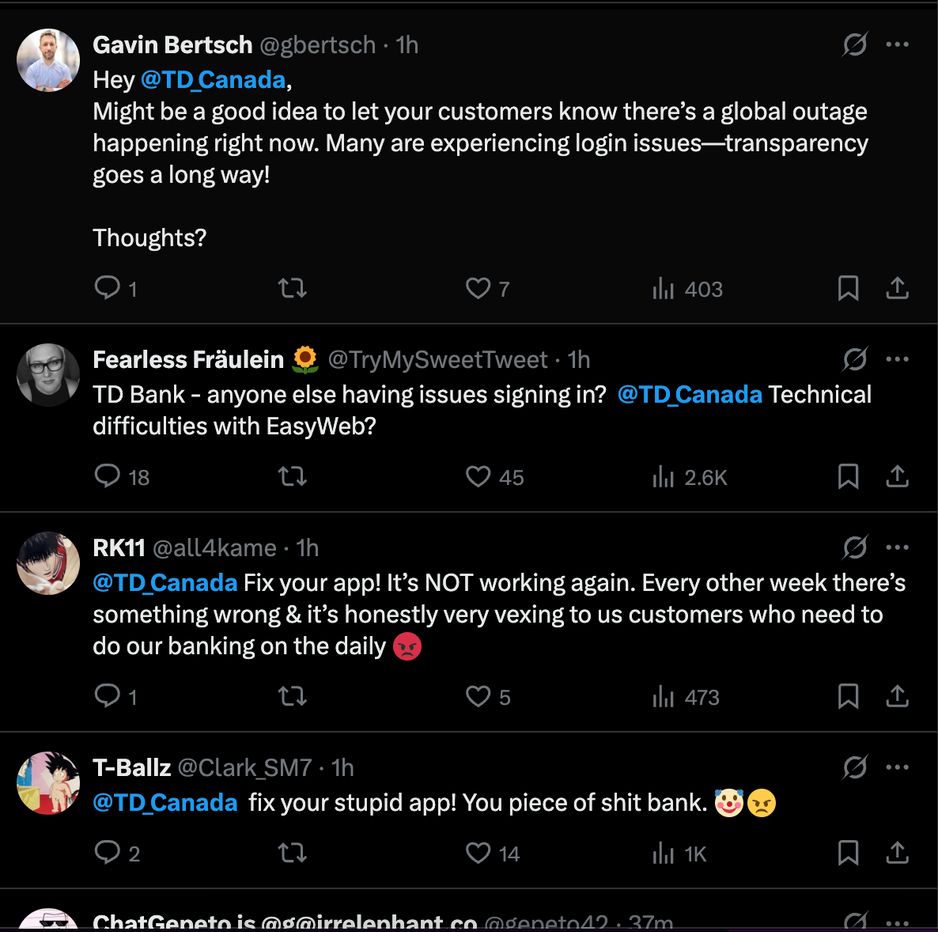Repost Fearless Fräulein's tweet
The width and height of the screenshot is (938, 932).
(291, 477)
